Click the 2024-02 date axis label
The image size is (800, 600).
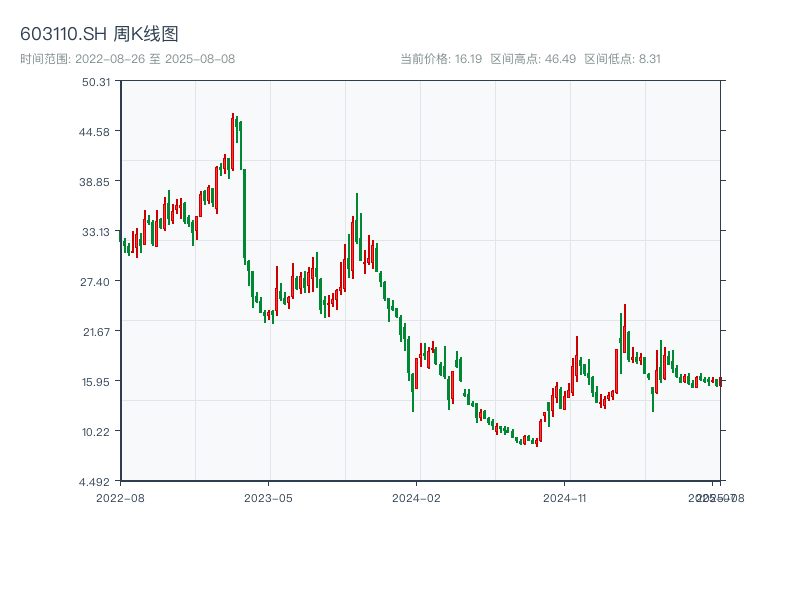click(x=417, y=497)
